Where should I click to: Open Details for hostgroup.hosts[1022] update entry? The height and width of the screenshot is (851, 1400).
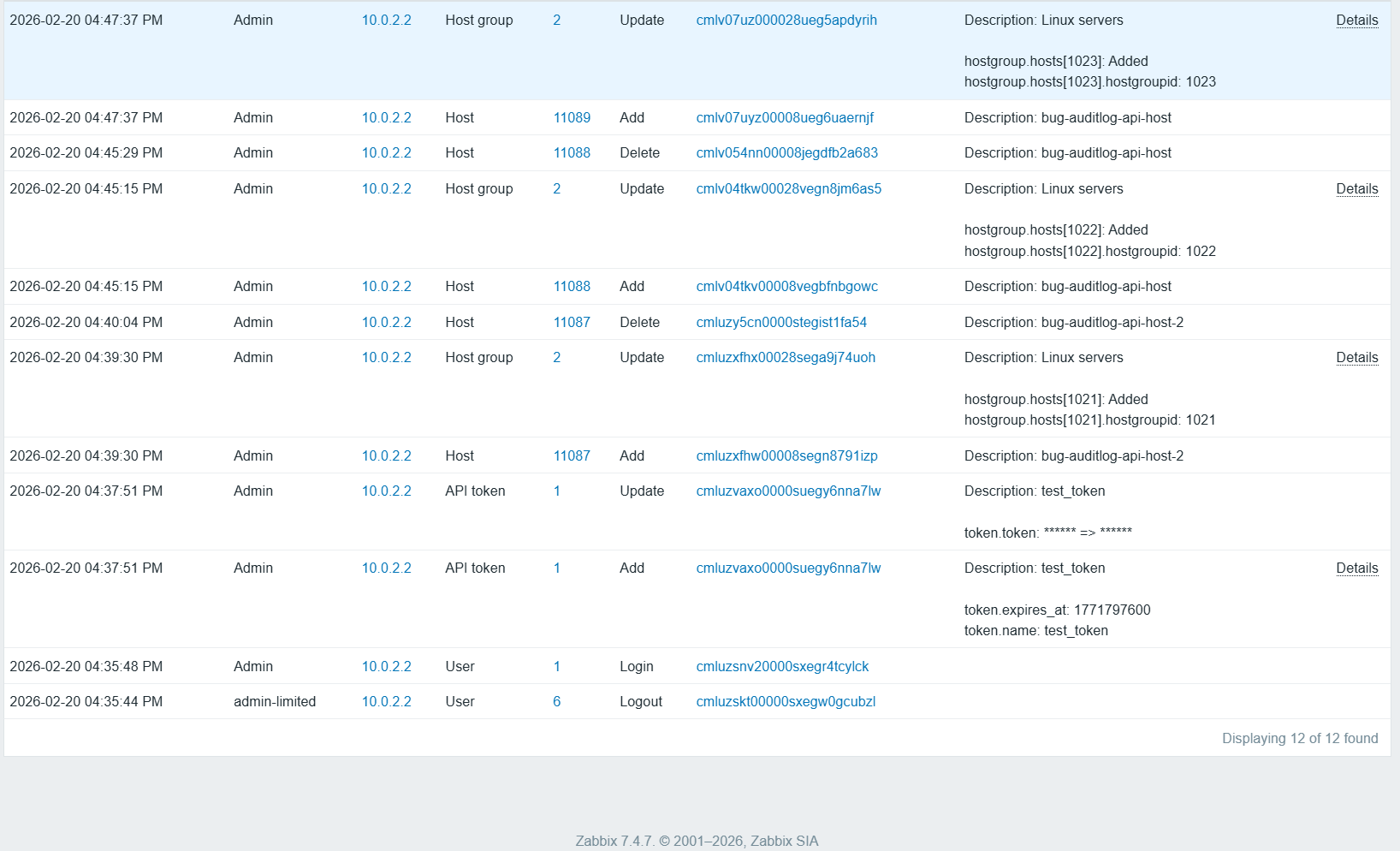point(1356,189)
